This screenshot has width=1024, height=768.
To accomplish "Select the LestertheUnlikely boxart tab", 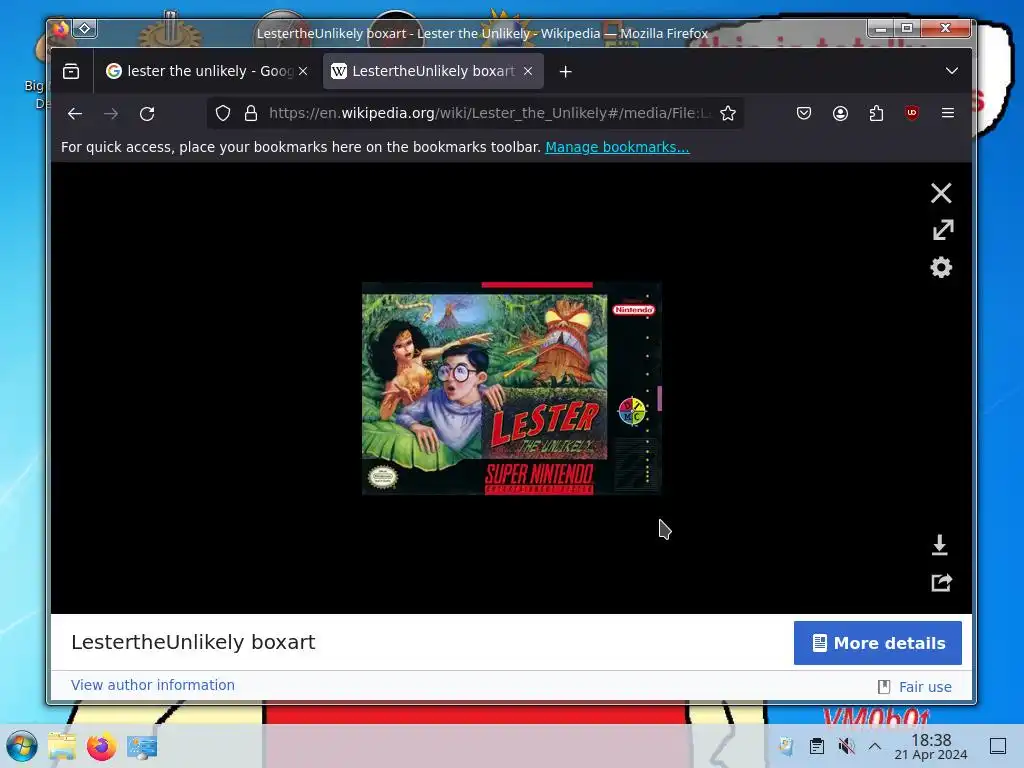I will click(432, 71).
